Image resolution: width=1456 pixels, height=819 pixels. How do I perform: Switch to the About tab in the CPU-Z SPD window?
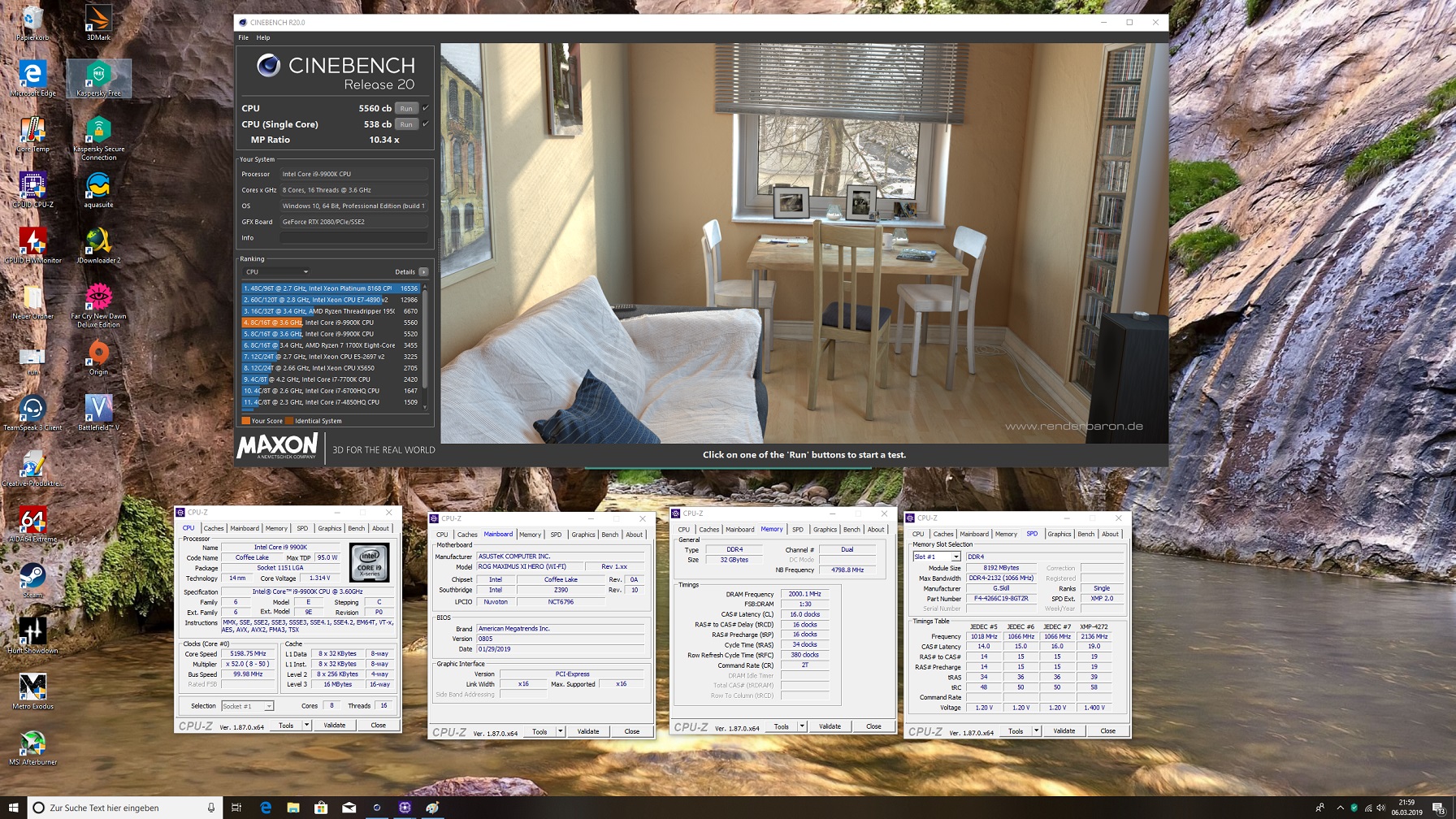1111,534
